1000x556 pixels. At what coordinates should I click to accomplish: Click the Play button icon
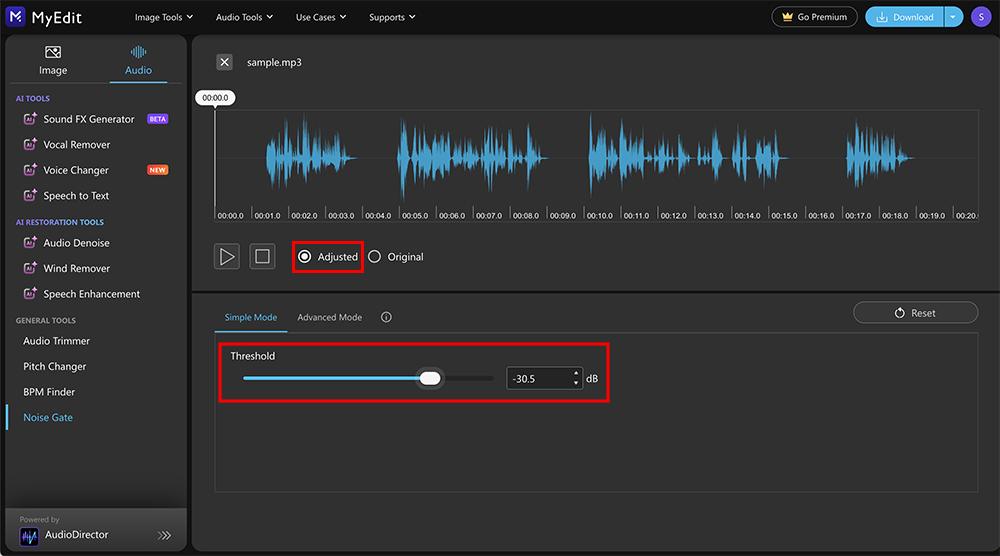(x=227, y=257)
